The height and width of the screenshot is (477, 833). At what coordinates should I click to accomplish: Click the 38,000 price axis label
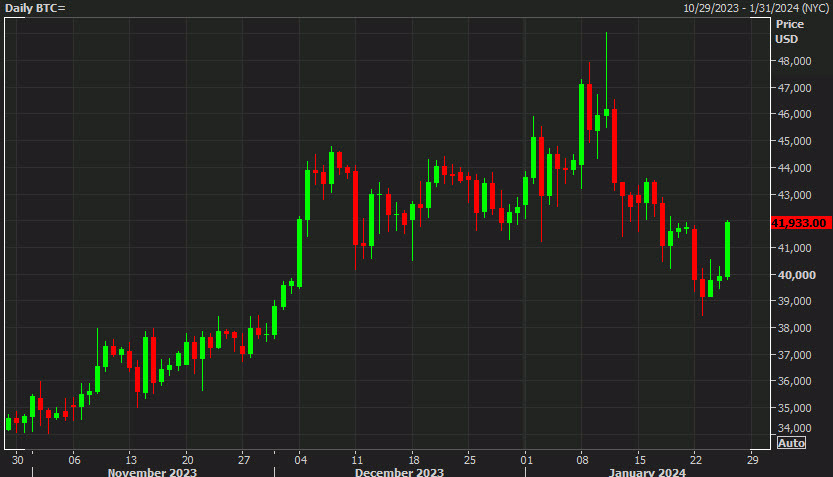pyautogui.click(x=794, y=328)
